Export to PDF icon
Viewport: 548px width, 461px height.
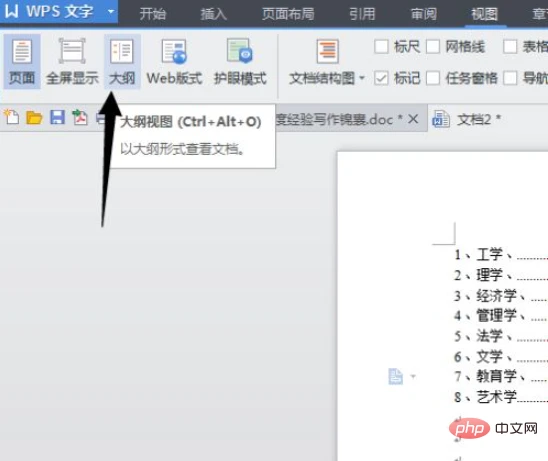point(80,117)
